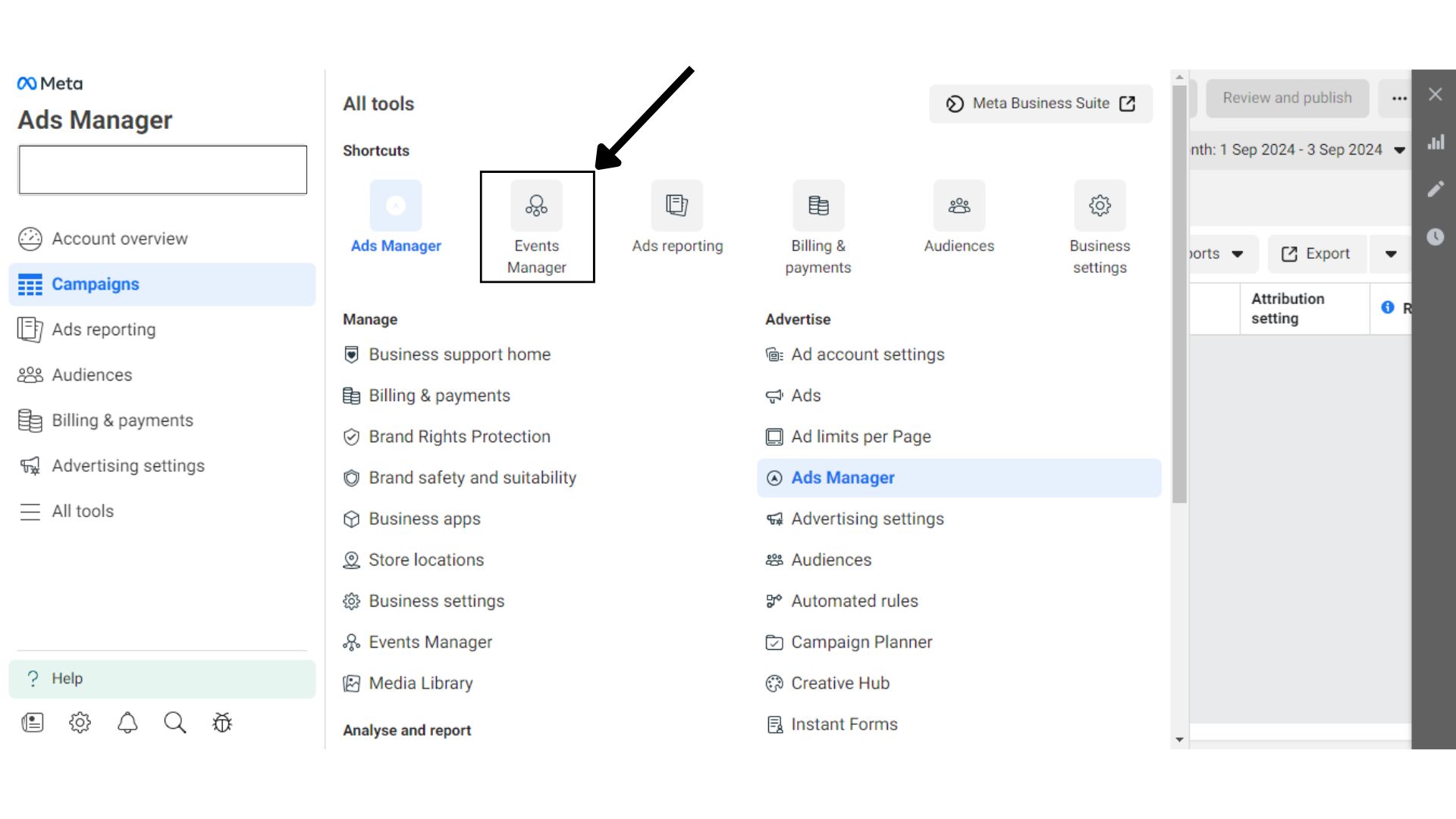
Task: Open notifications bell icon
Action: [x=127, y=723]
